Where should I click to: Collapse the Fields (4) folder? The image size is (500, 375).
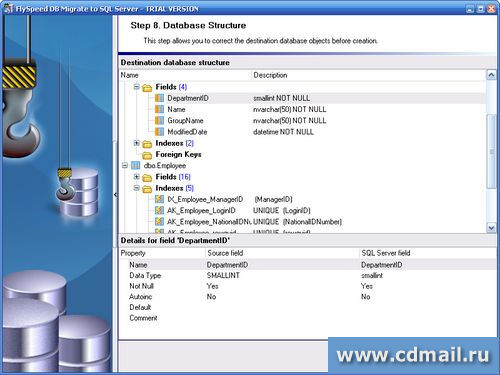click(136, 87)
